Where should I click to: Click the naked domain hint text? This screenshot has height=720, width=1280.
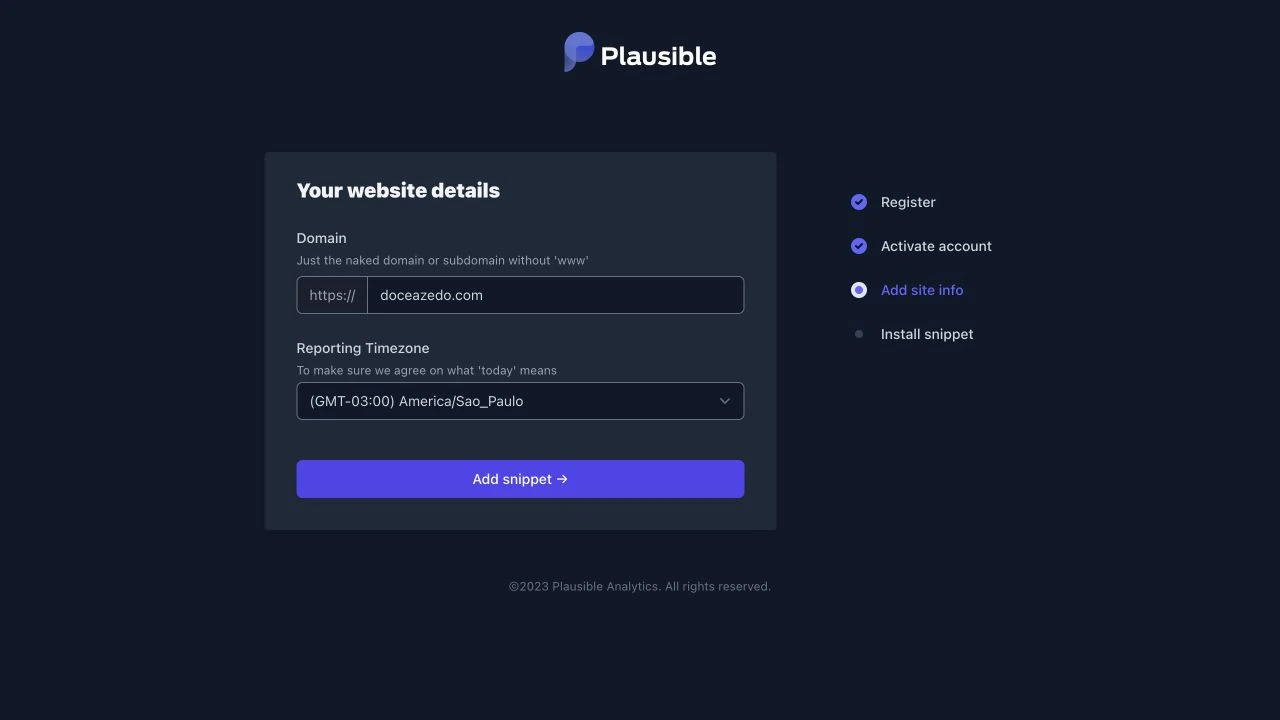(442, 260)
